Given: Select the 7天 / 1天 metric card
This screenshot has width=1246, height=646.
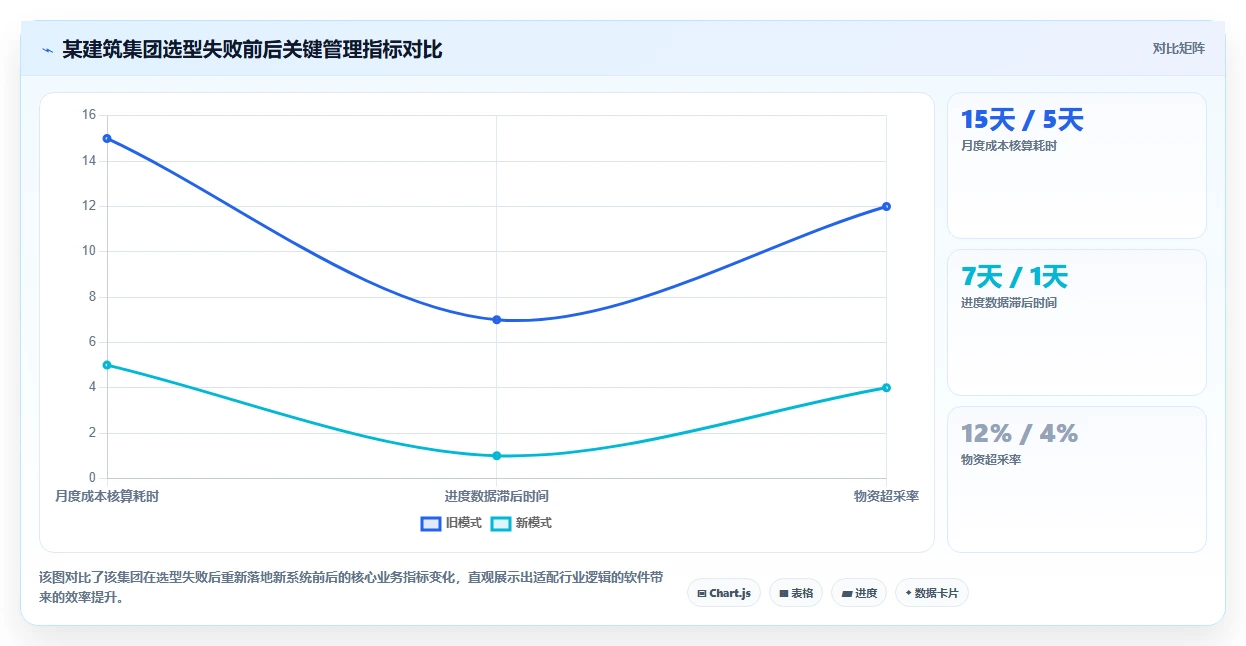Looking at the screenshot, I should (x=1077, y=322).
